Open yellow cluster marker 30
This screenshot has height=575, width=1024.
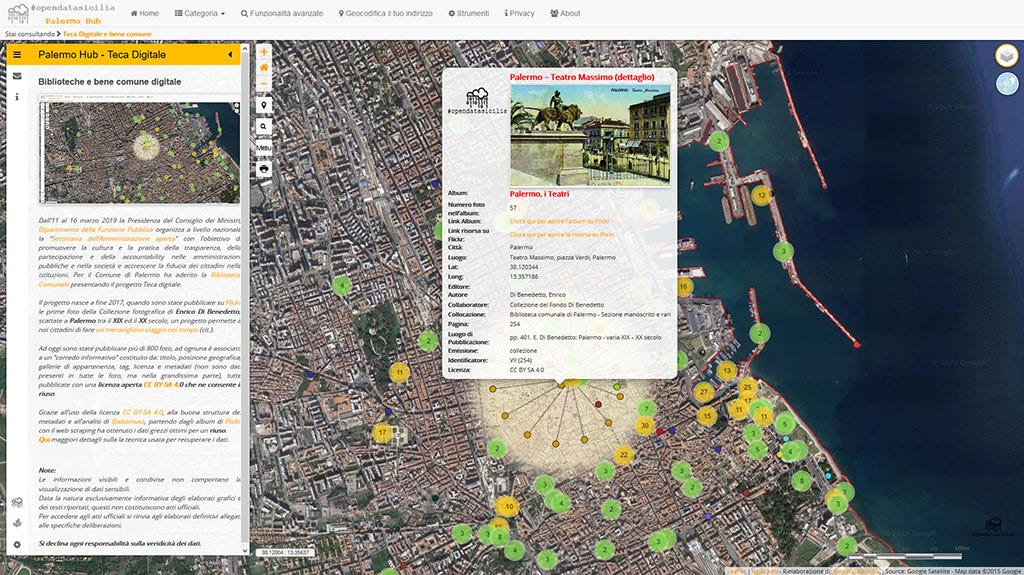(x=645, y=425)
